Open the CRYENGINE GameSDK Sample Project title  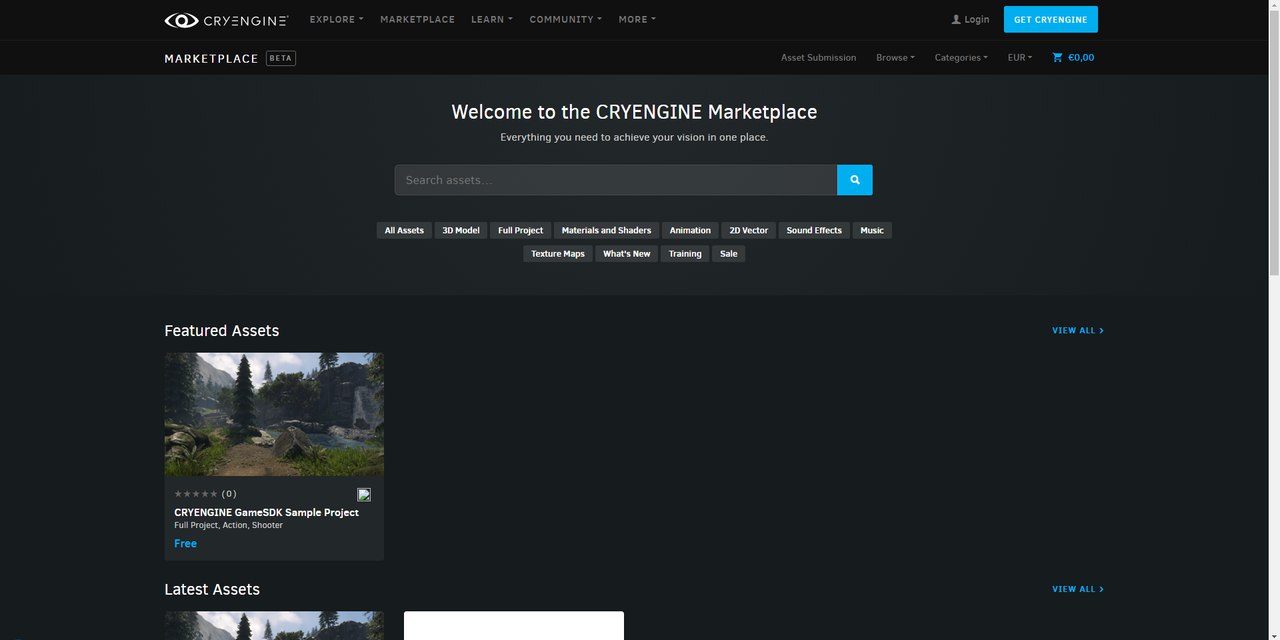pos(266,512)
